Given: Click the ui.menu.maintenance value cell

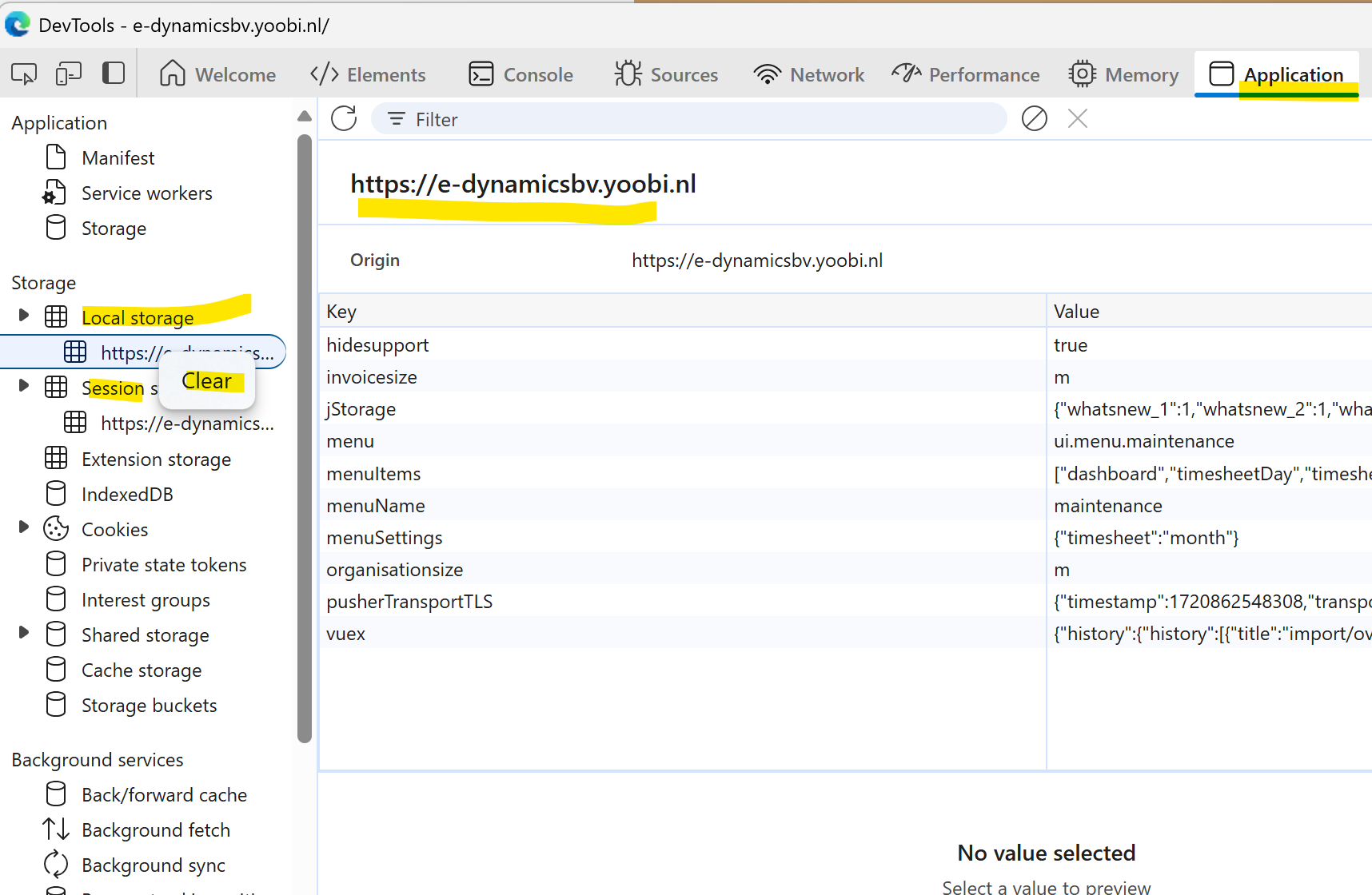Looking at the screenshot, I should click(1210, 440).
